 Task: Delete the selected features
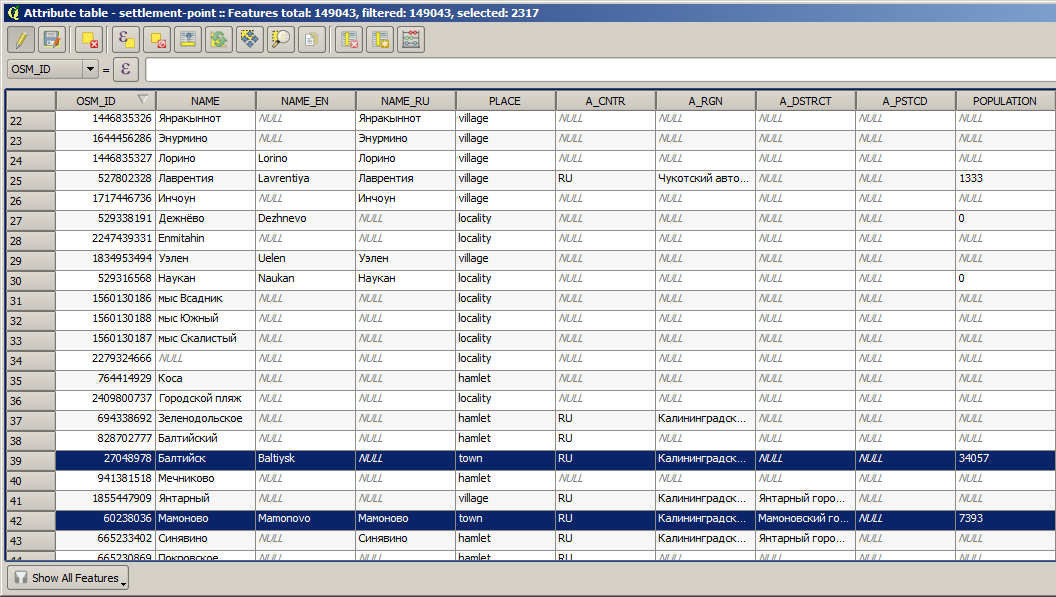point(90,39)
